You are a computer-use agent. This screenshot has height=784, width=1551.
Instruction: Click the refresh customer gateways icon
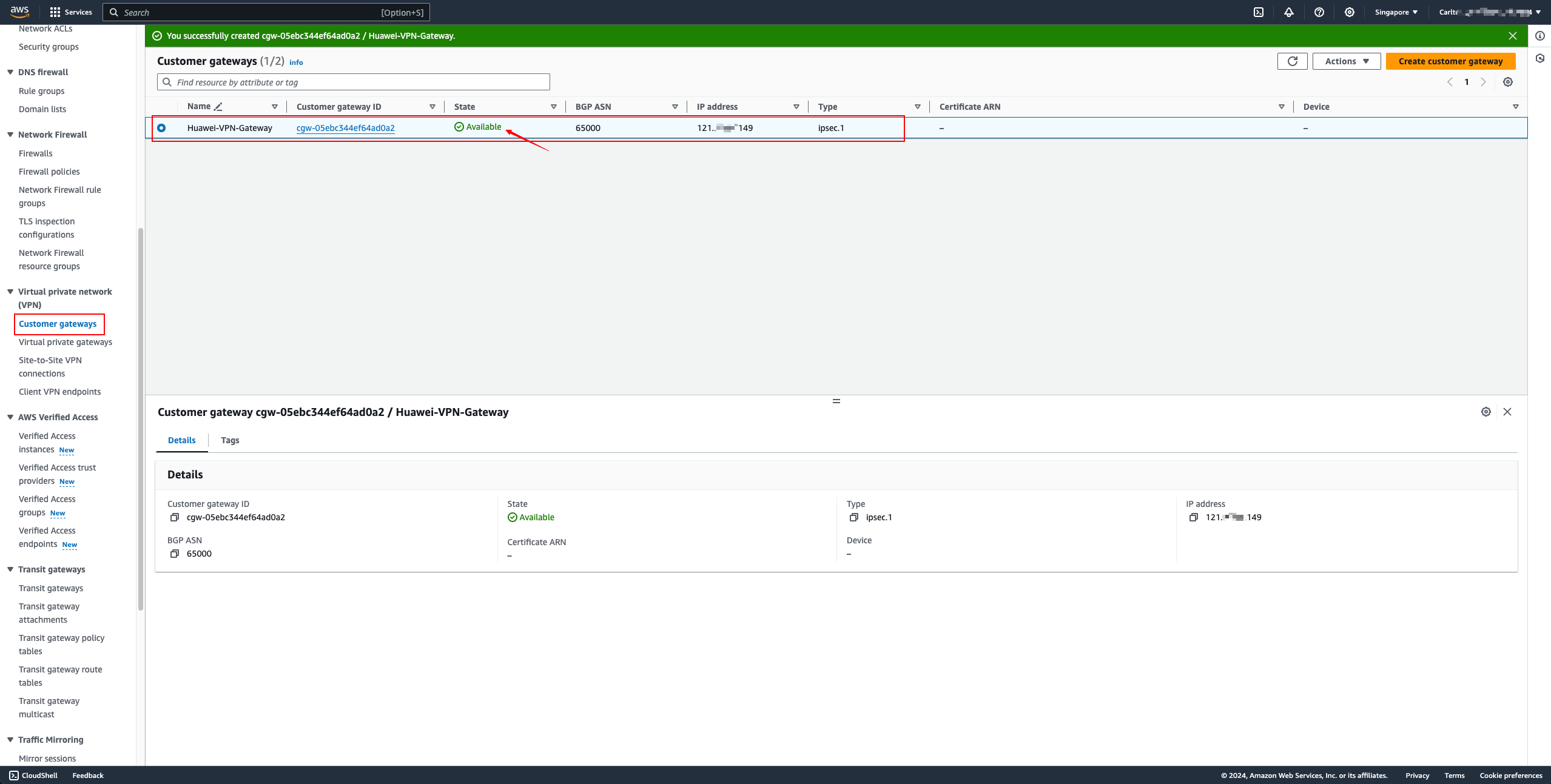coord(1292,61)
